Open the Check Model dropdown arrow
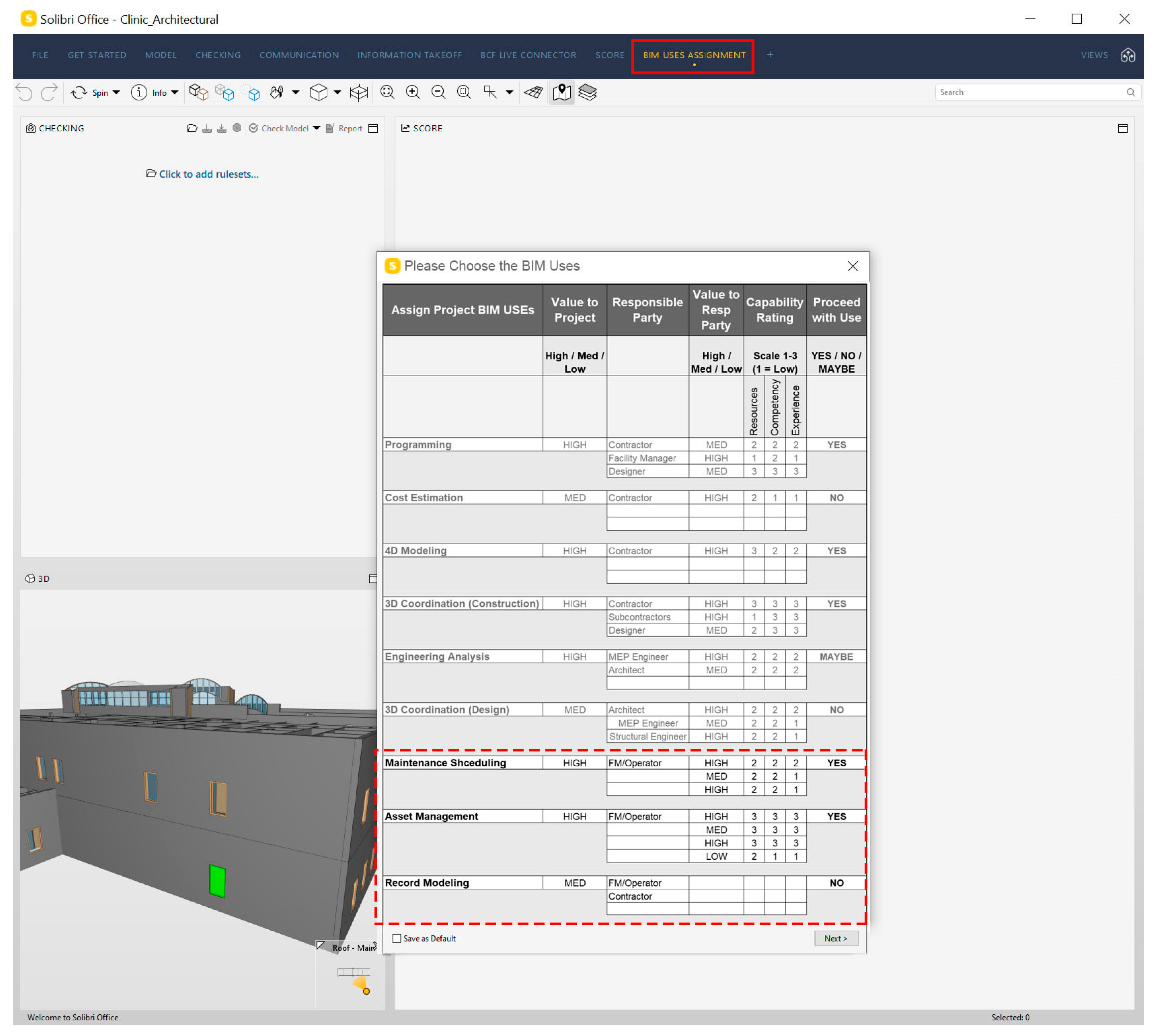 [x=316, y=128]
